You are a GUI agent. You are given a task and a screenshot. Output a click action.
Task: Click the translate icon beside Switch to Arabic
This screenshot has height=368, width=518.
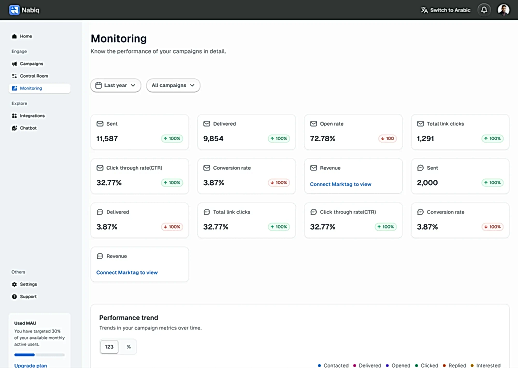424,10
